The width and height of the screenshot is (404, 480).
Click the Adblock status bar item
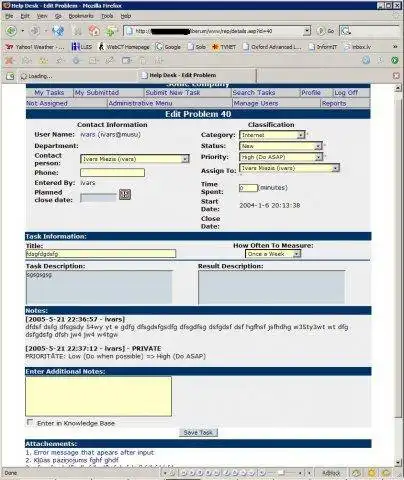click(331, 473)
